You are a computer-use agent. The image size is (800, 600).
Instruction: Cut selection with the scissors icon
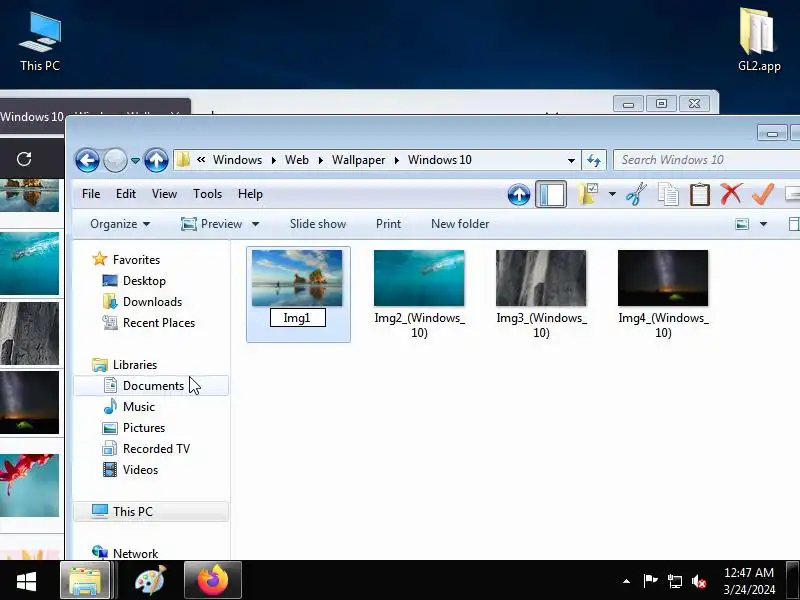[636, 194]
